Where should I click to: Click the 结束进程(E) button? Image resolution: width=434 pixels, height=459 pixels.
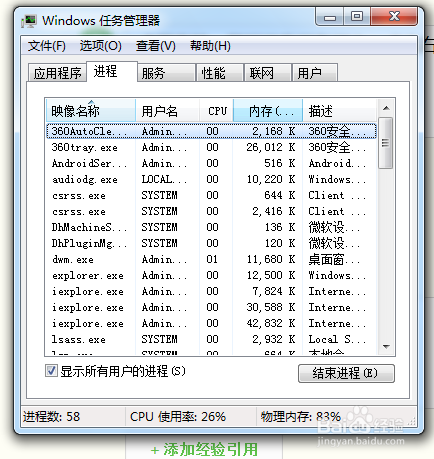point(346,373)
